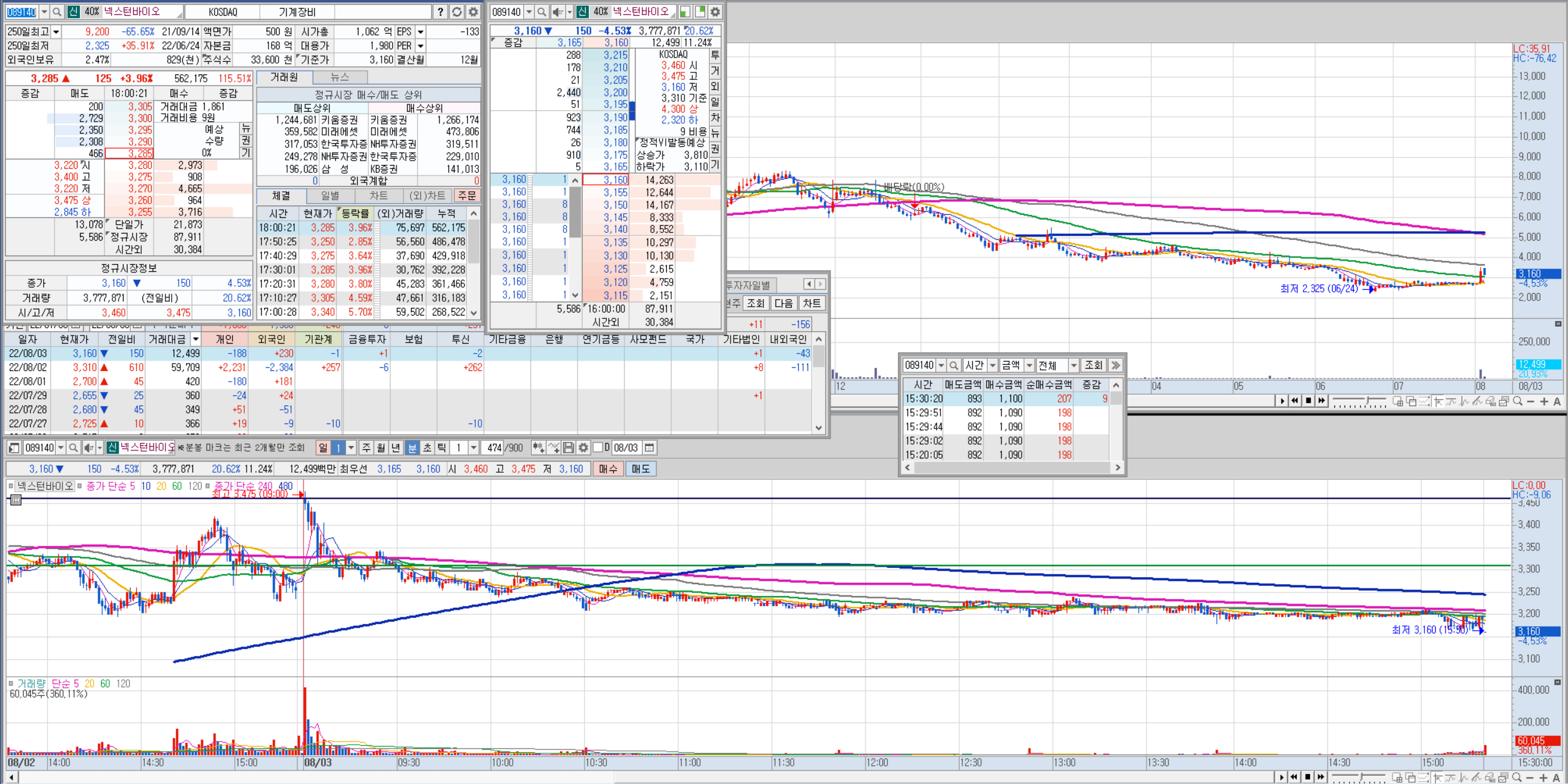This screenshot has width=1568, height=784.
Task: Refresh the top-left quote panel
Action: coord(457,12)
